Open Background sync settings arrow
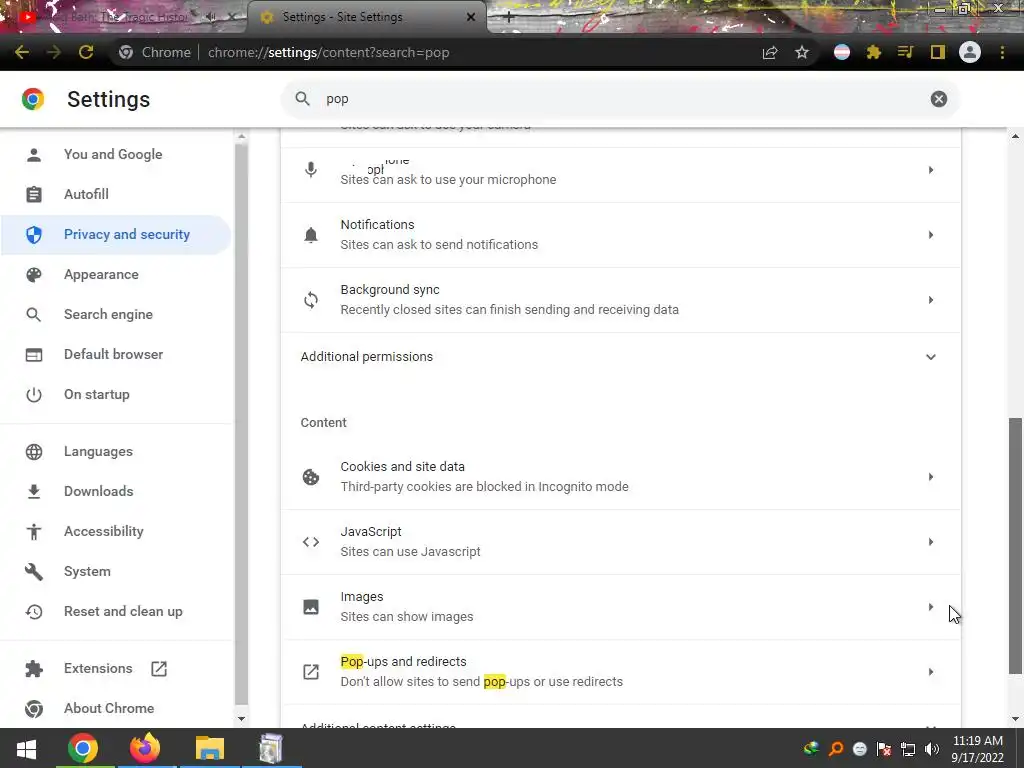This screenshot has height=768, width=1024. click(931, 300)
